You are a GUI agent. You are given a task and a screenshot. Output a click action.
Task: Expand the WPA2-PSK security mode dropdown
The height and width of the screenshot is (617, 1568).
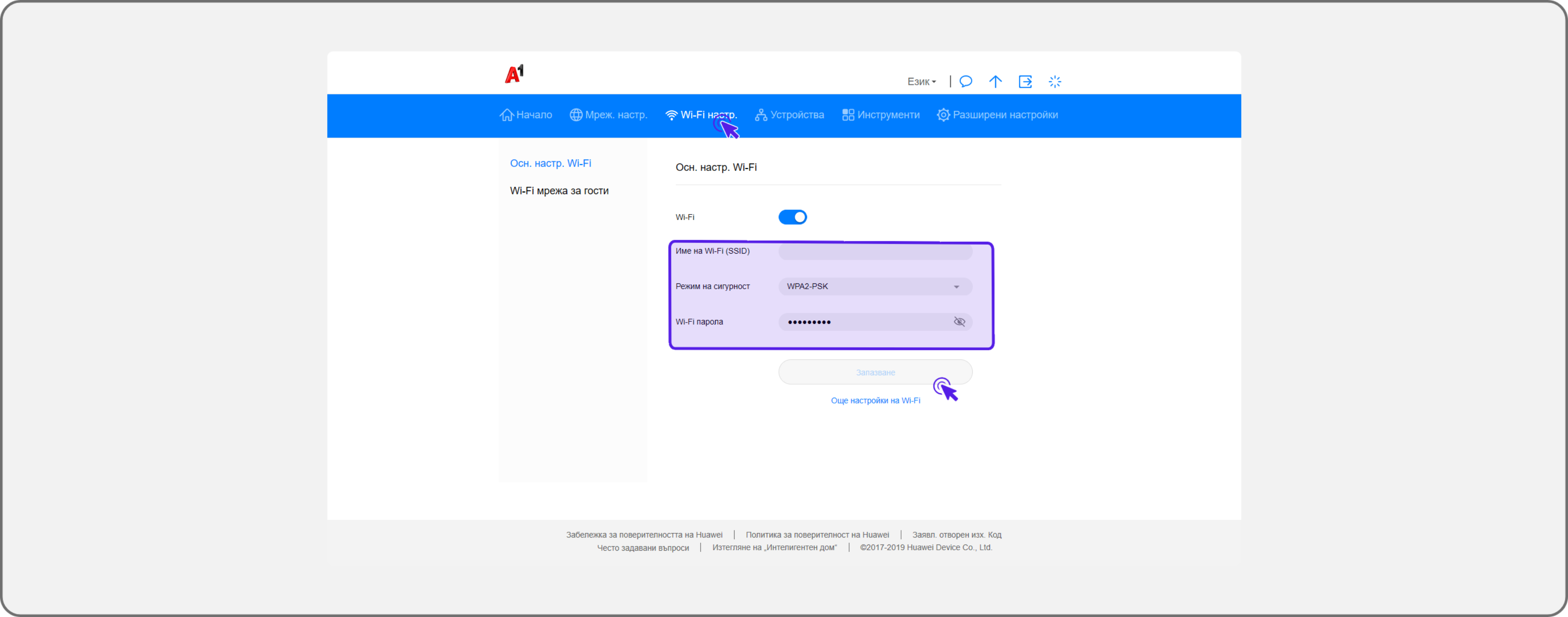click(874, 286)
